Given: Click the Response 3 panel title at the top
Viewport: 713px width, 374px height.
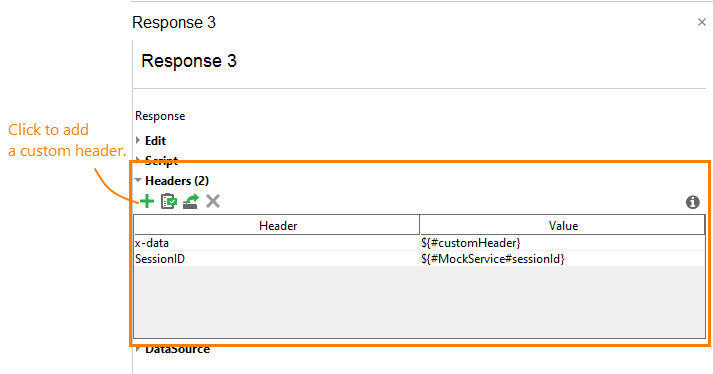Looking at the screenshot, I should (174, 22).
